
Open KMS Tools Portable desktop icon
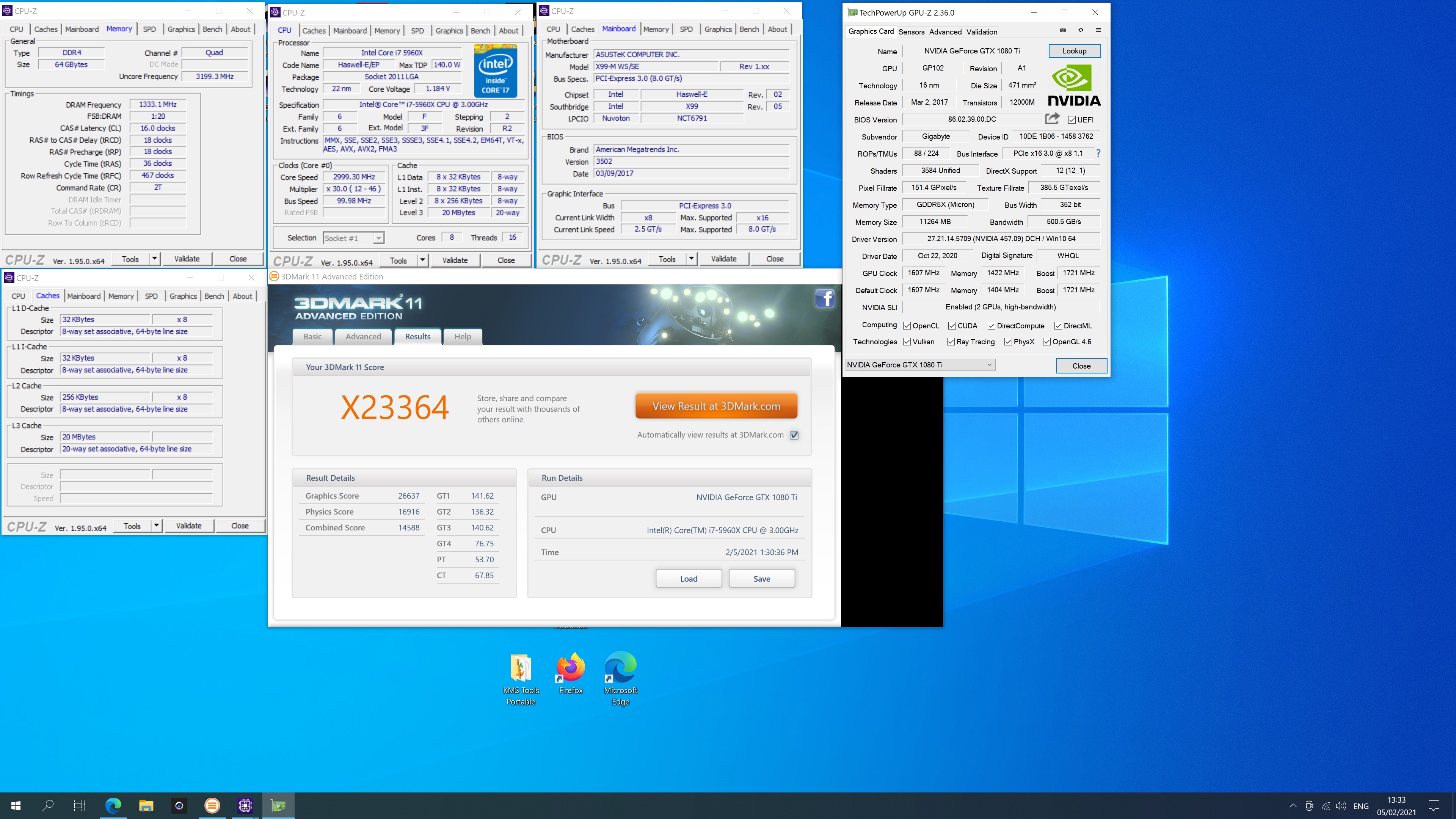pyautogui.click(x=521, y=679)
